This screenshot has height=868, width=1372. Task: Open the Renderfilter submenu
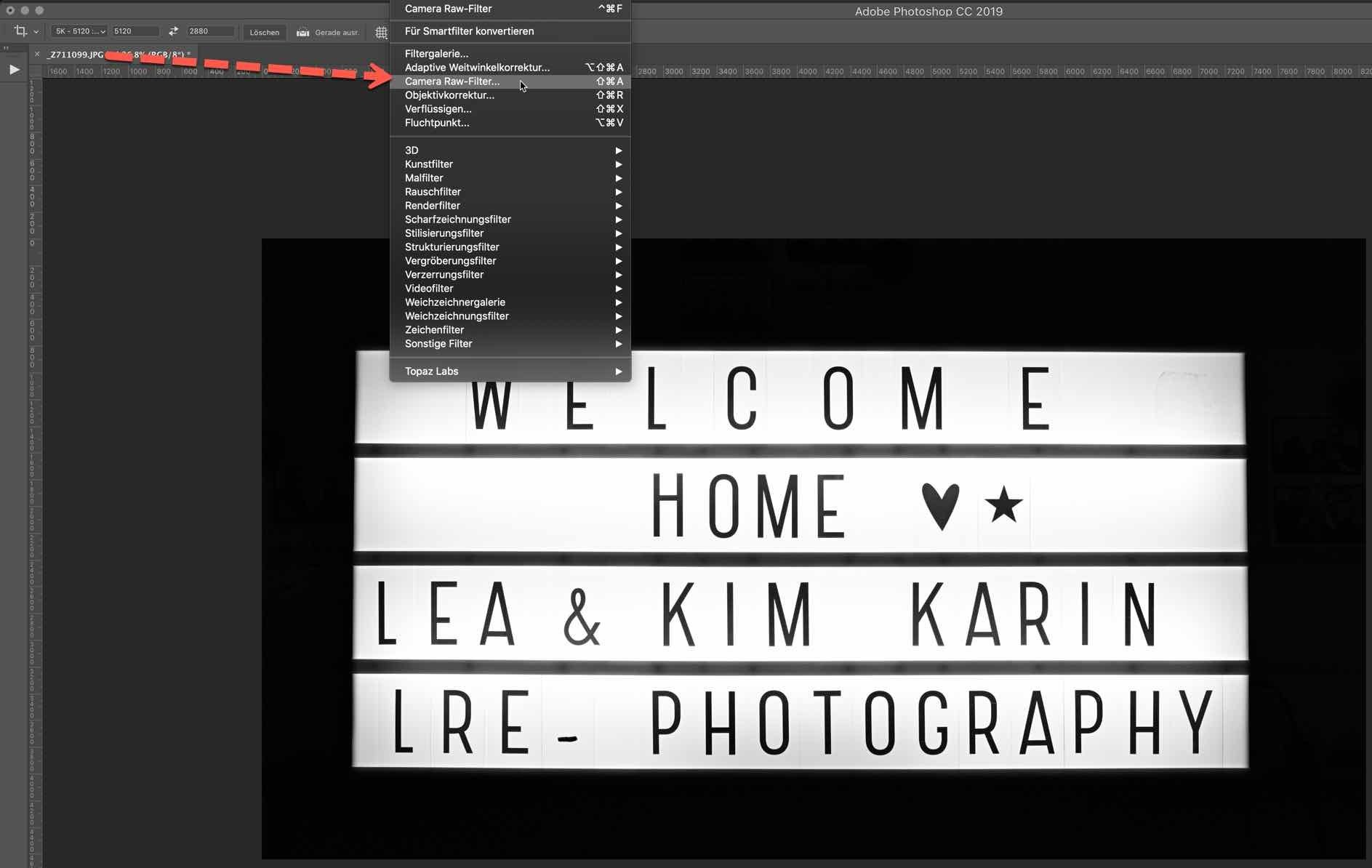point(510,206)
